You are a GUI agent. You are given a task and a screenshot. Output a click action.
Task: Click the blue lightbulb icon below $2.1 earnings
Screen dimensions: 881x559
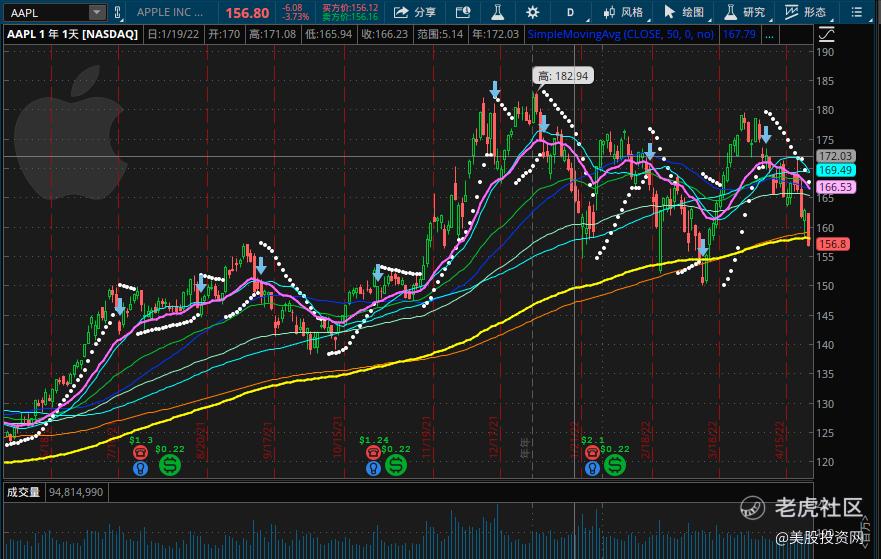click(x=592, y=467)
